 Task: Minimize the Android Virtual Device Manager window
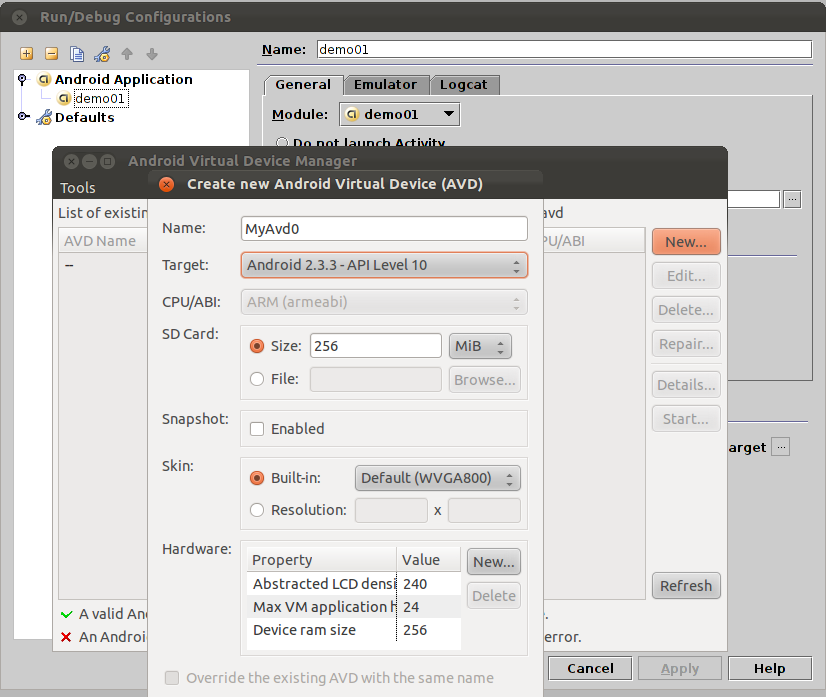tap(90, 161)
